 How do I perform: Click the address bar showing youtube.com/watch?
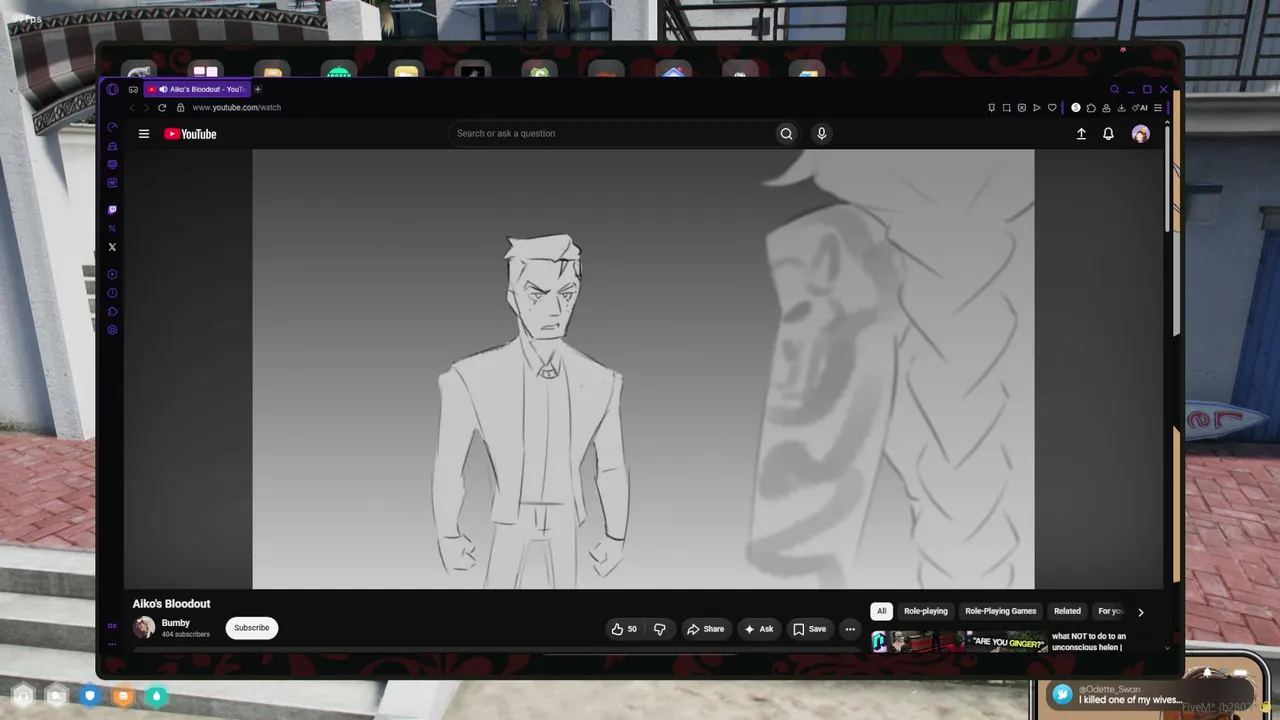(236, 108)
